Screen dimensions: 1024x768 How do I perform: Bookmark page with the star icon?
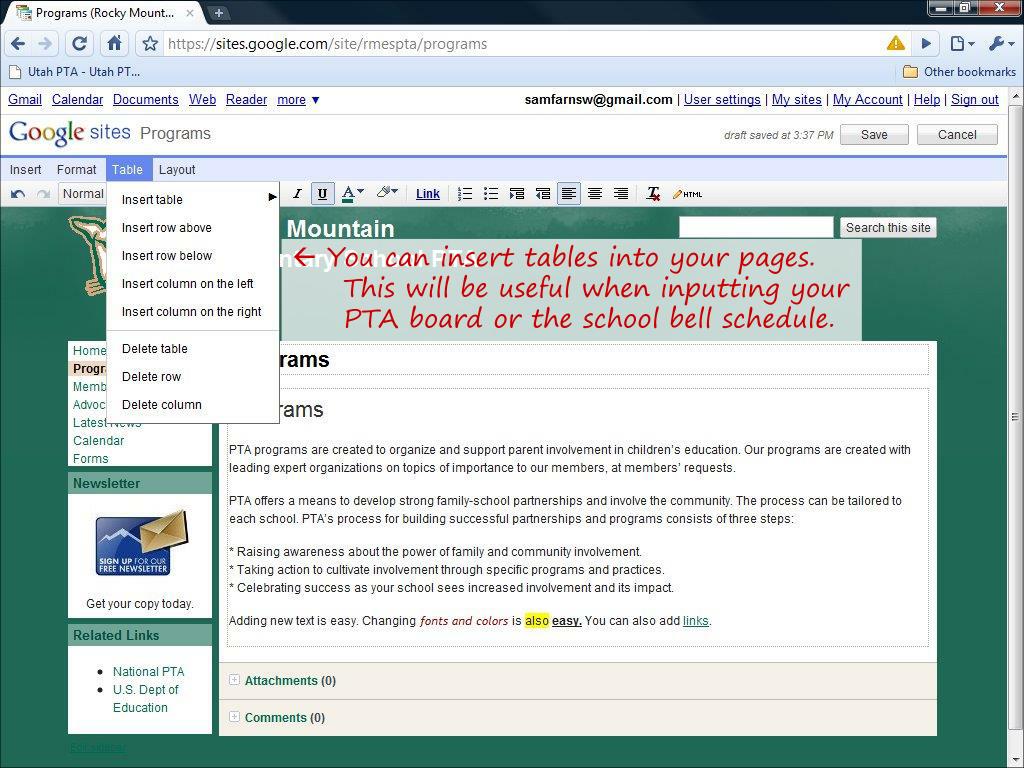pyautogui.click(x=150, y=44)
